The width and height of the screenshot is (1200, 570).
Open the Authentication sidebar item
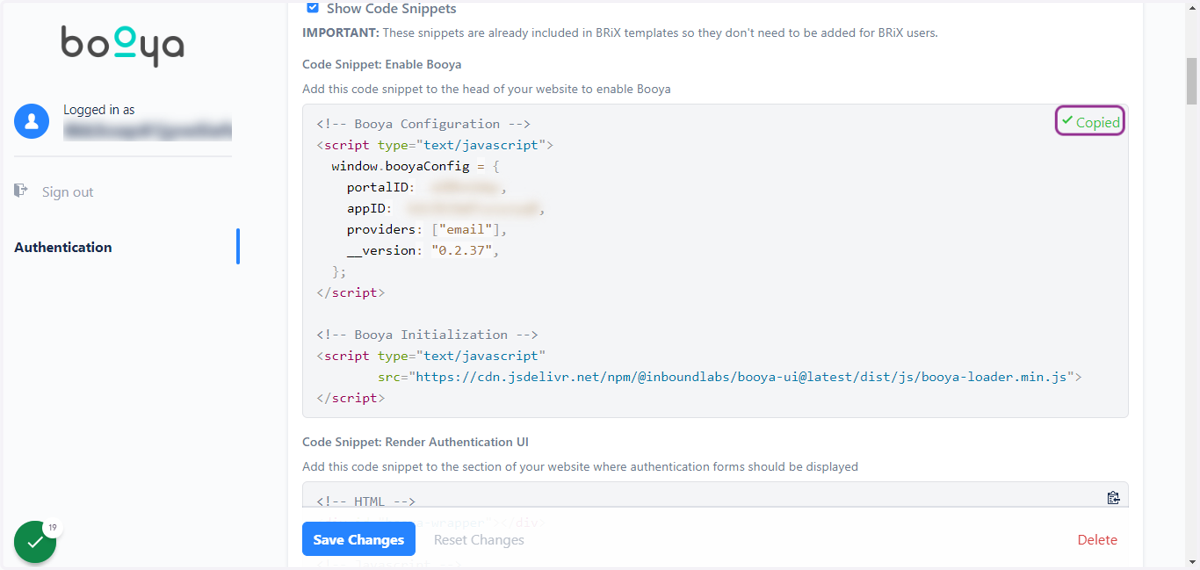[x=63, y=247]
